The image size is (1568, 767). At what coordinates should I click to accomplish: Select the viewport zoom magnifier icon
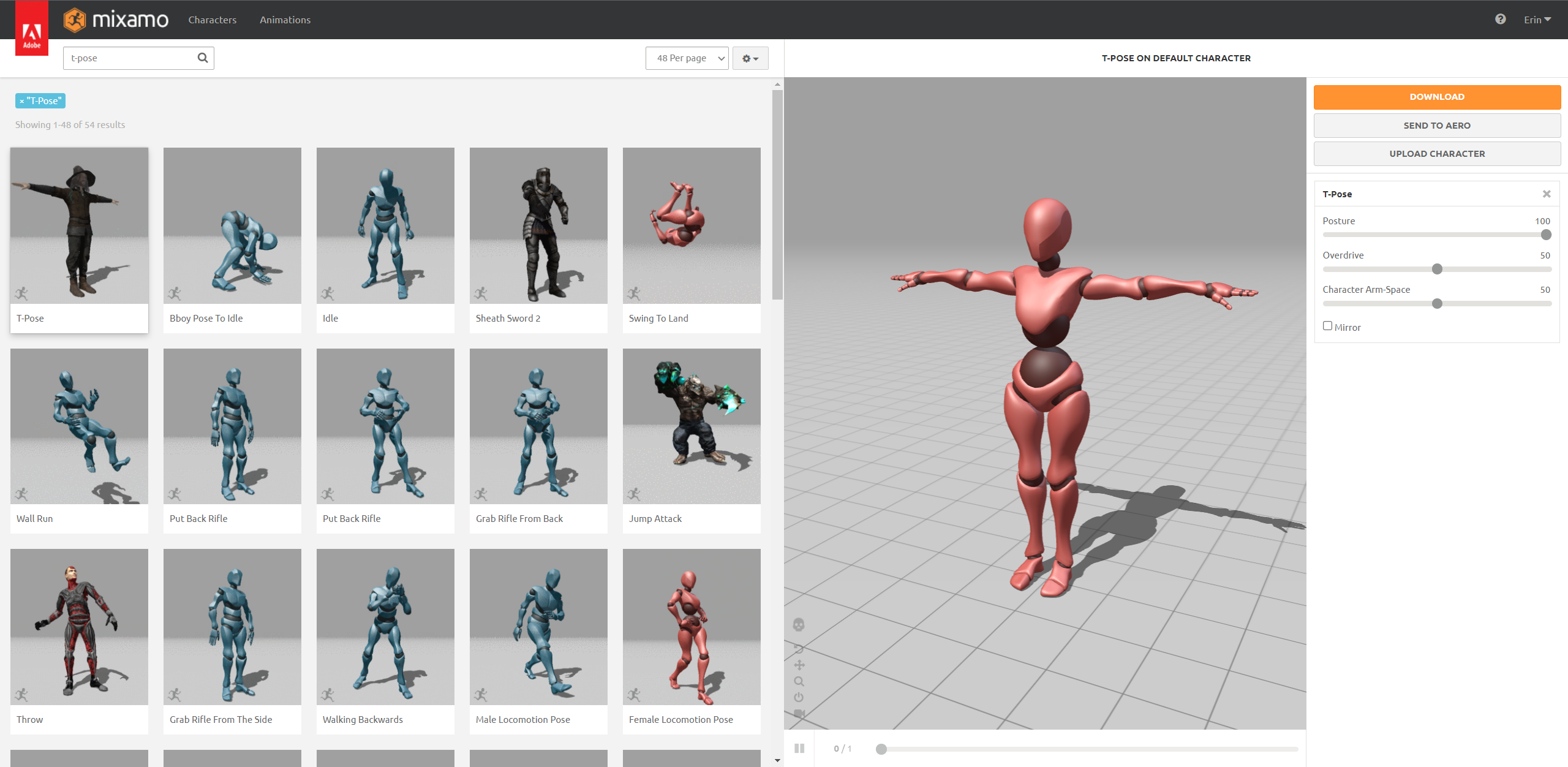(x=799, y=681)
